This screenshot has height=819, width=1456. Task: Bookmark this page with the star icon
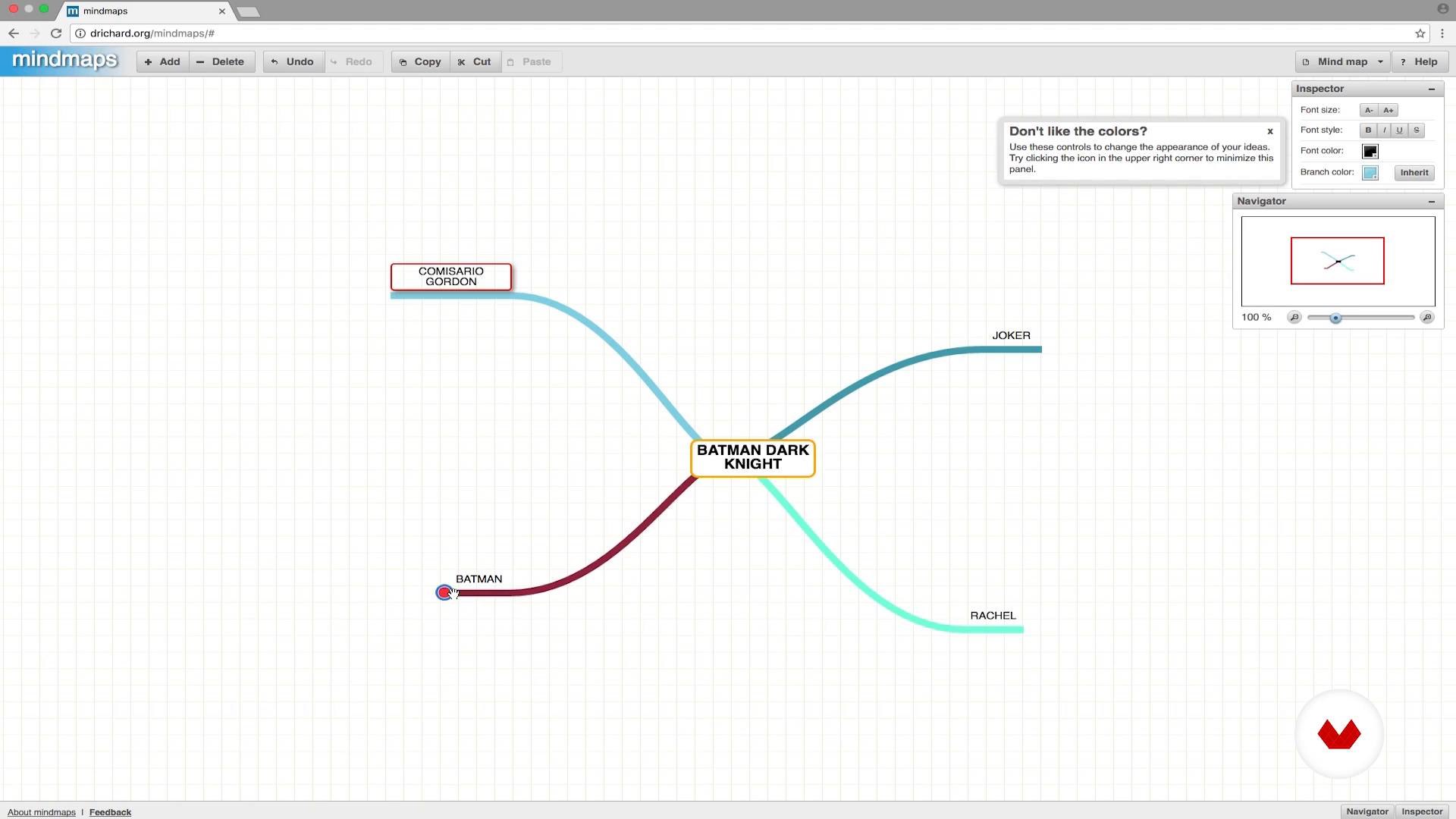[1420, 33]
